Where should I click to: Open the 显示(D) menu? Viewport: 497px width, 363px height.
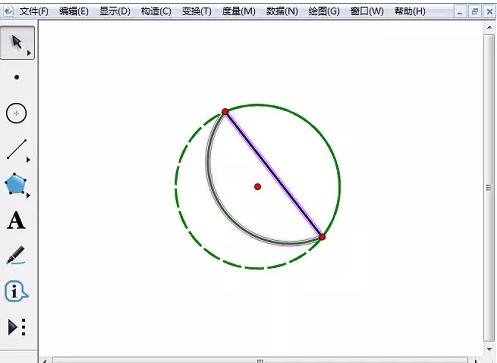115,11
